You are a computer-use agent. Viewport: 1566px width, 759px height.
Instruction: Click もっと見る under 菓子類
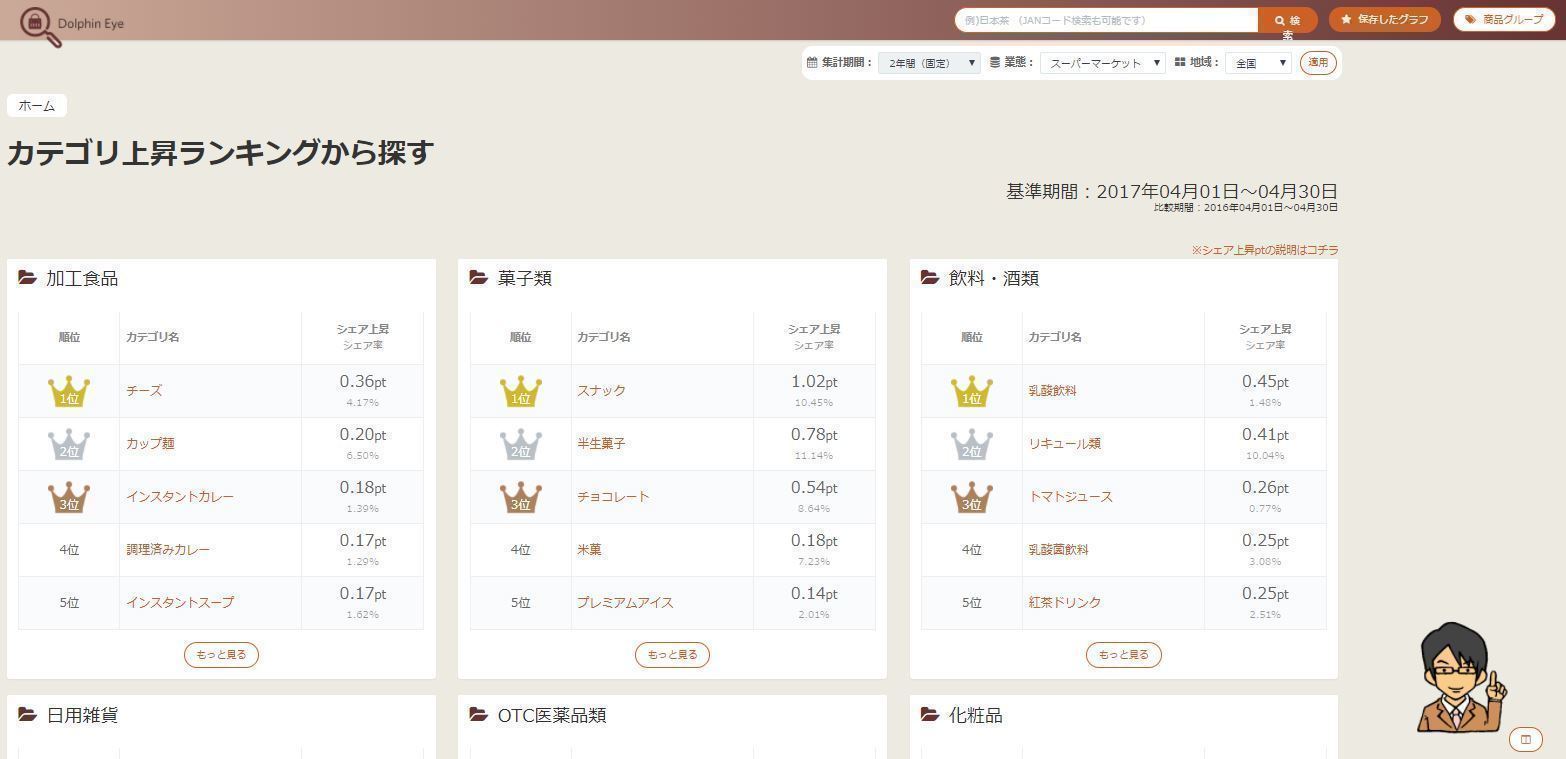(672, 655)
